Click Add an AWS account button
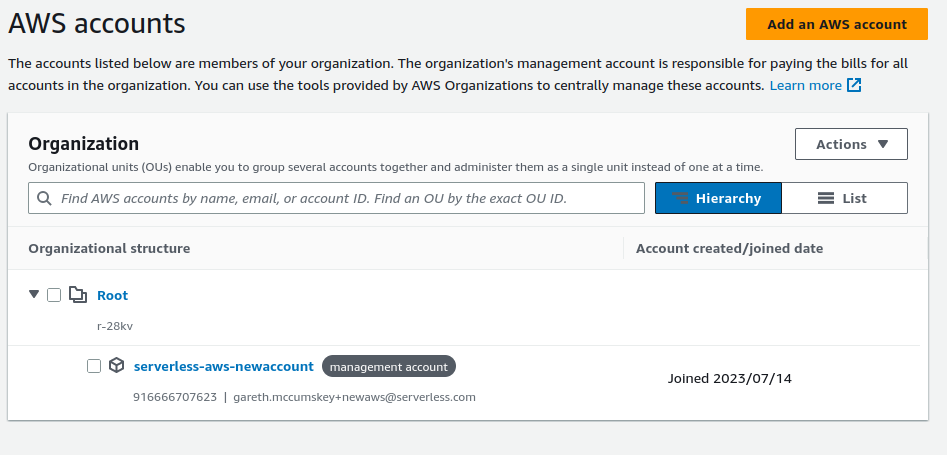 pos(836,24)
